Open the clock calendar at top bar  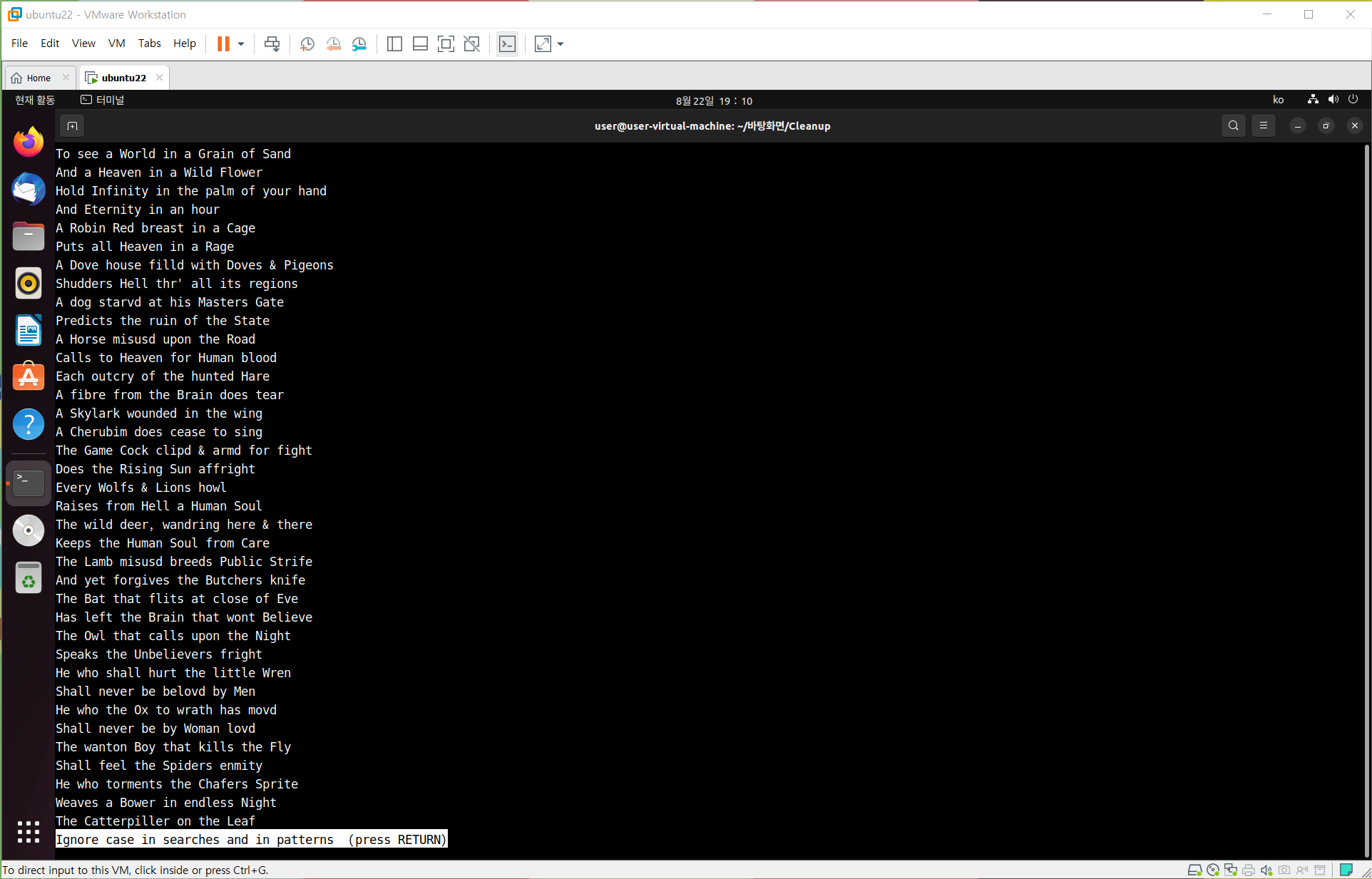(714, 101)
